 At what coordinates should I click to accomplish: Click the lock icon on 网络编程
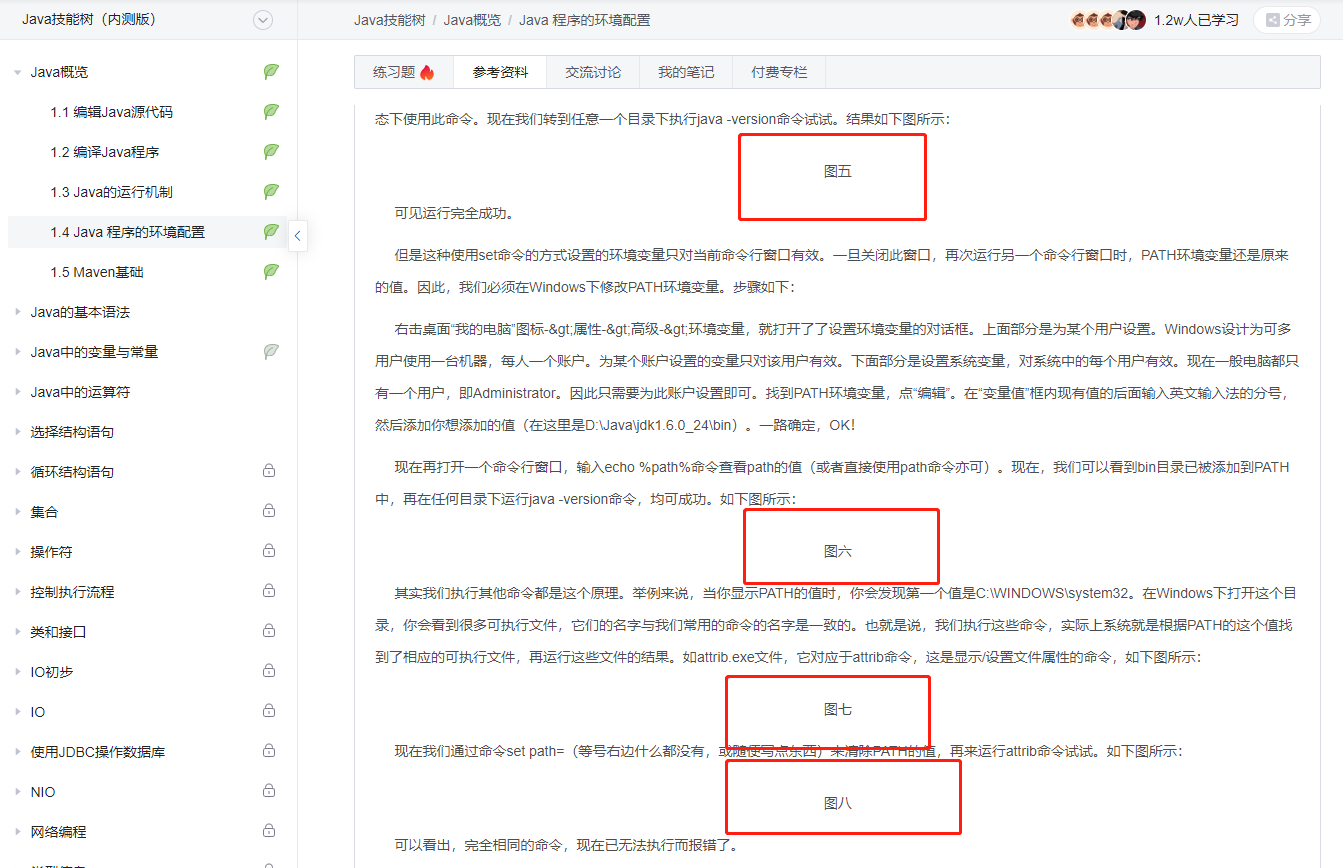[x=269, y=831]
